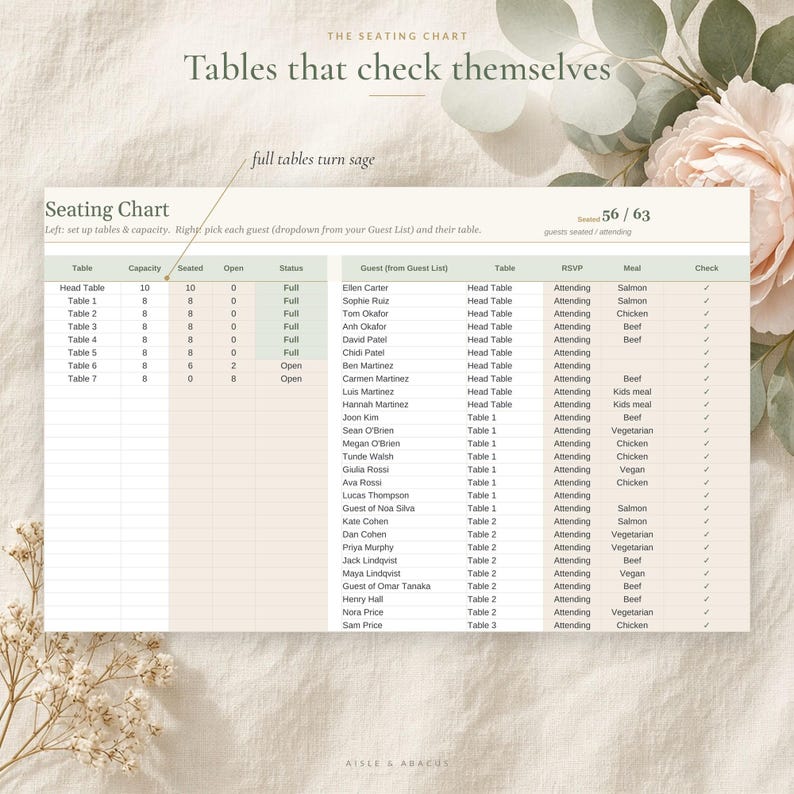Click the check mark in Kate Cohen's row
Image resolution: width=794 pixels, height=794 pixels.
click(x=706, y=522)
